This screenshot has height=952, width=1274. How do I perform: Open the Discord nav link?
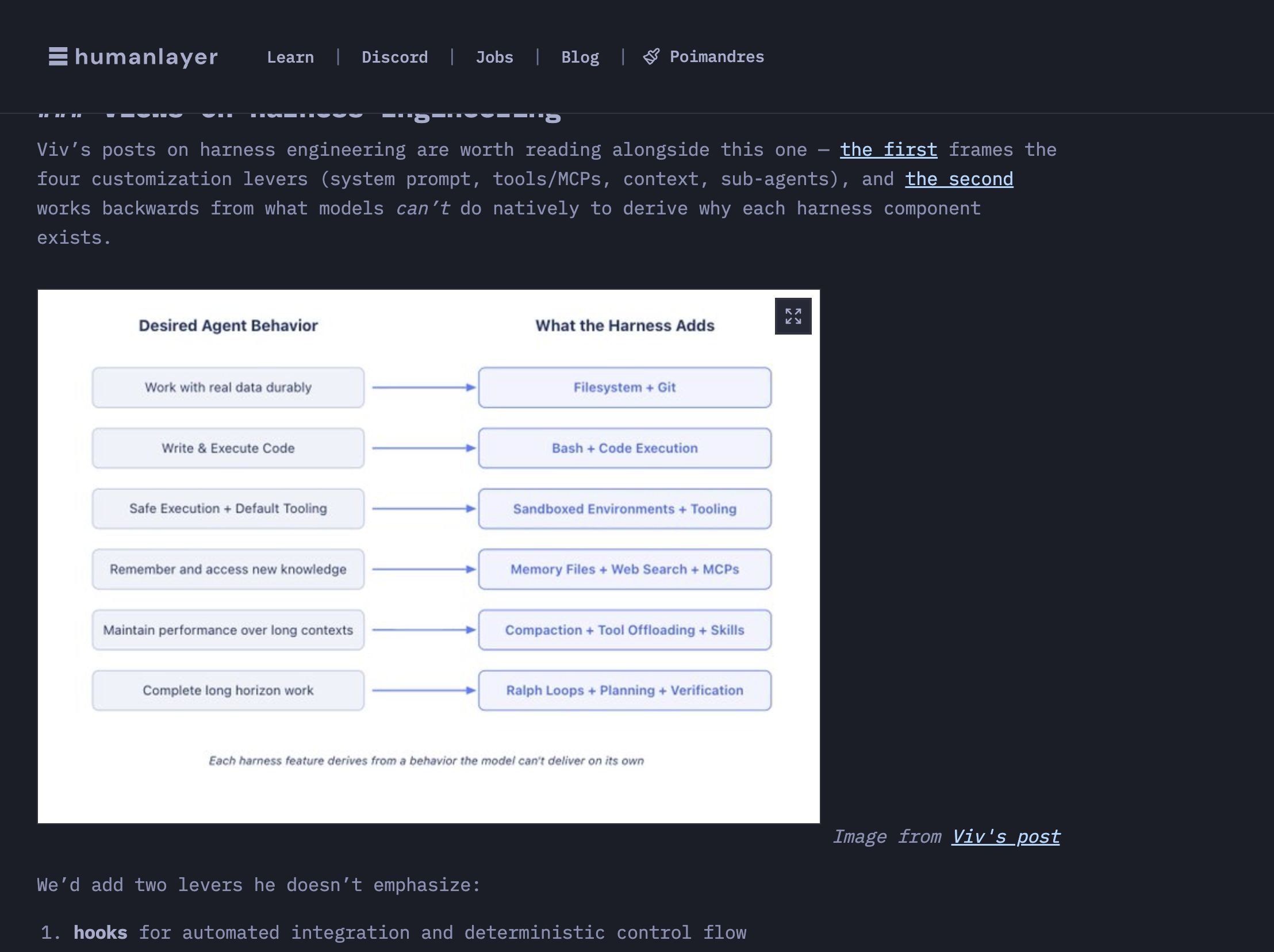(394, 57)
